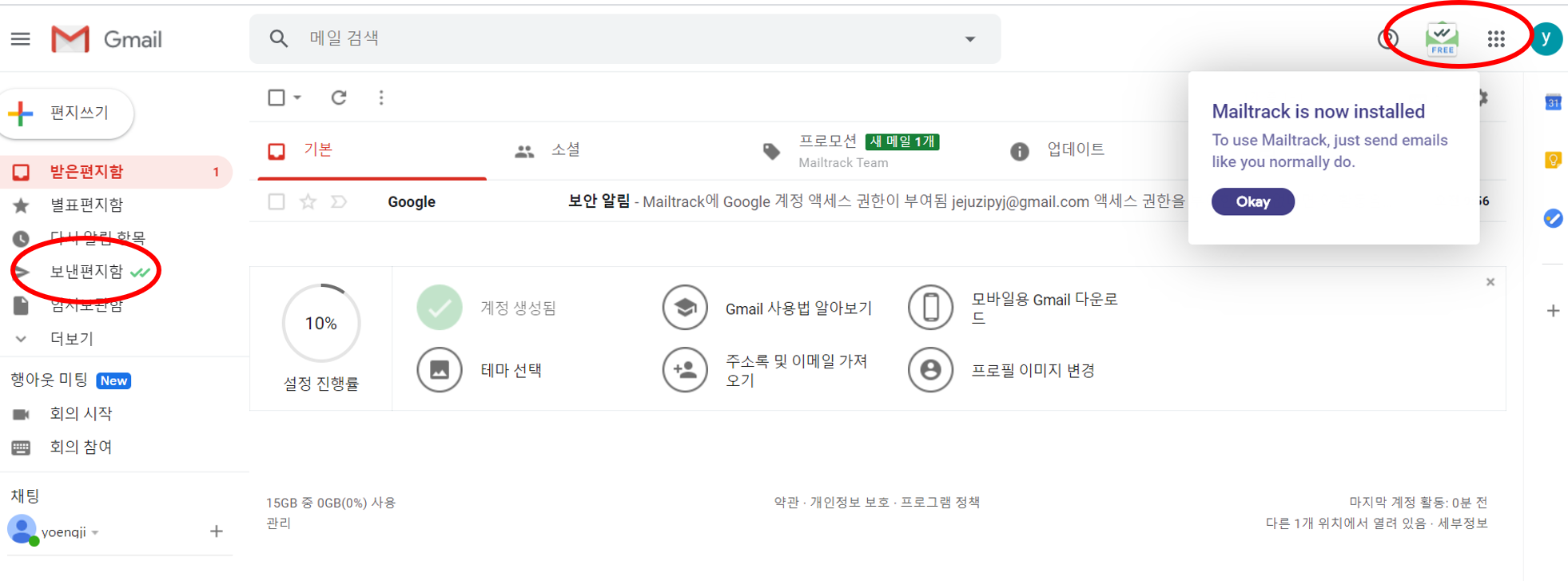Open search options dropdown arrow

coord(969,38)
